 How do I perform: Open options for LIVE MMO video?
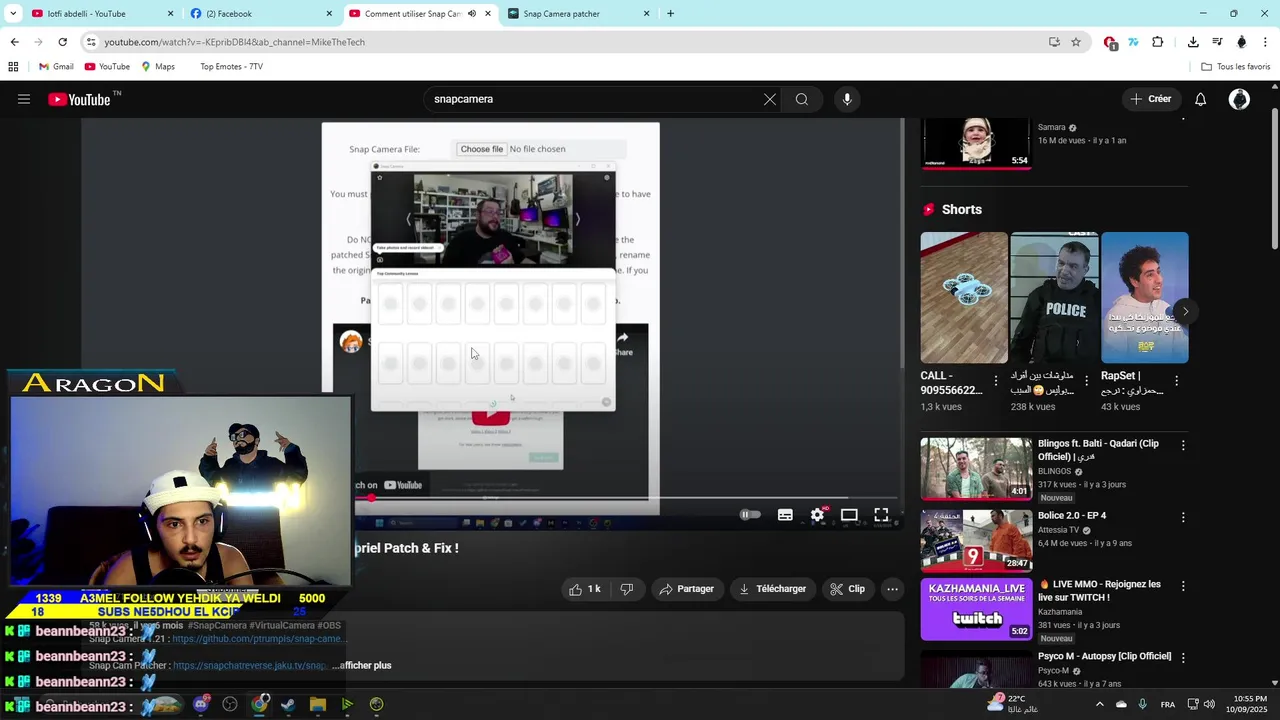click(1183, 586)
